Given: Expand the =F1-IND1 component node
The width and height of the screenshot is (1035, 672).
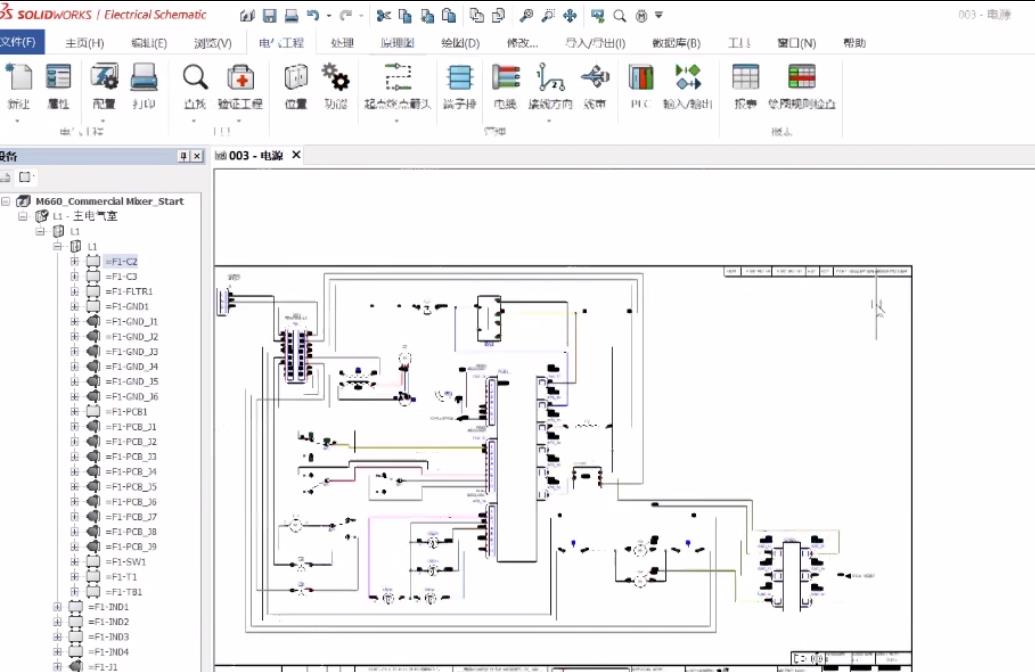Looking at the screenshot, I should coord(58,606).
